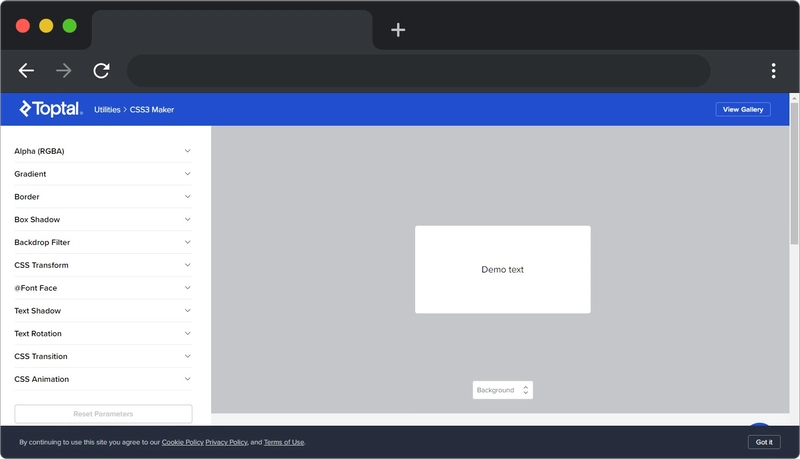Open the Cookie Policy link
This screenshot has width=800, height=459.
pyautogui.click(x=183, y=442)
